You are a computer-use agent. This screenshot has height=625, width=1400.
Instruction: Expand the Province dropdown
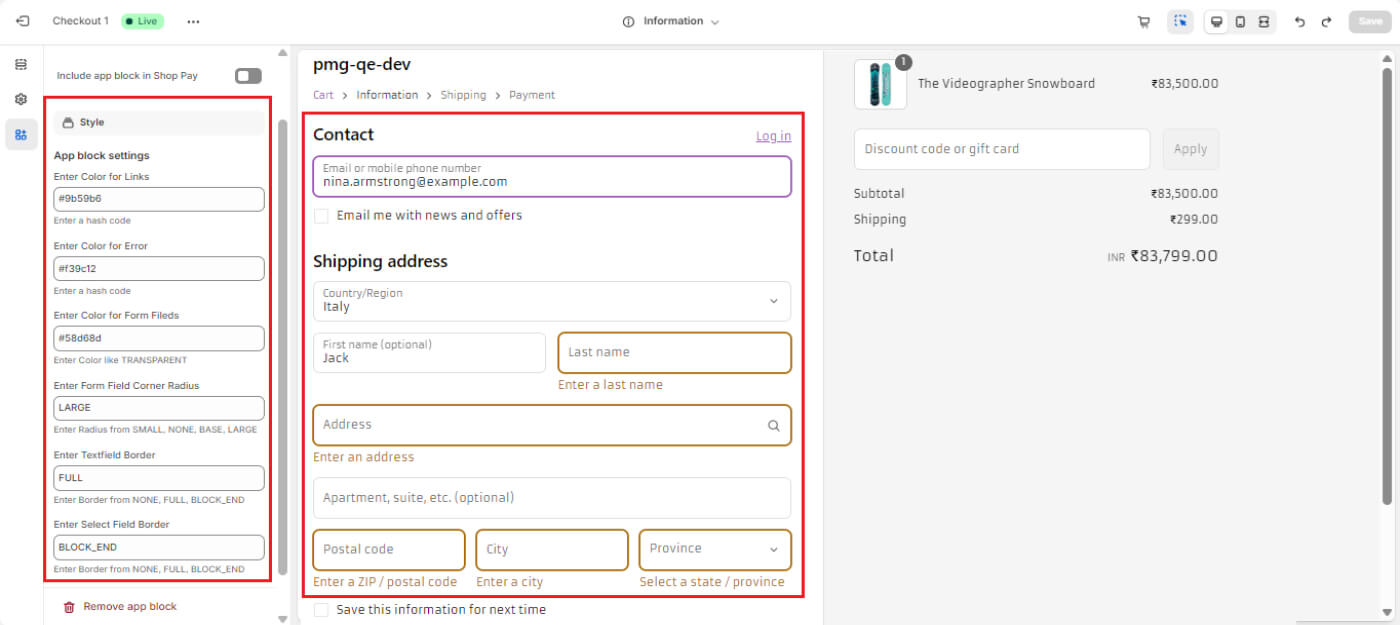tap(714, 549)
